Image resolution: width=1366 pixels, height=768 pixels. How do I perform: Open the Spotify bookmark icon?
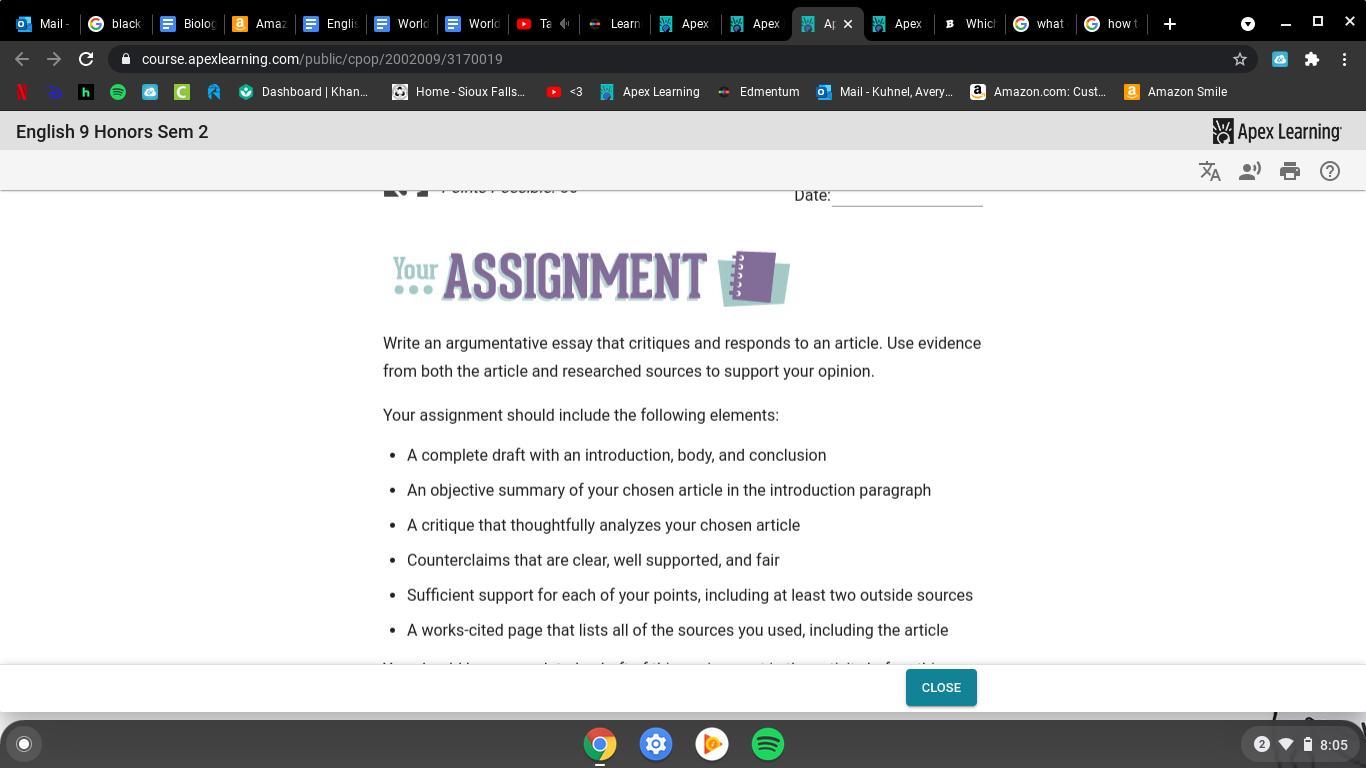(118, 92)
